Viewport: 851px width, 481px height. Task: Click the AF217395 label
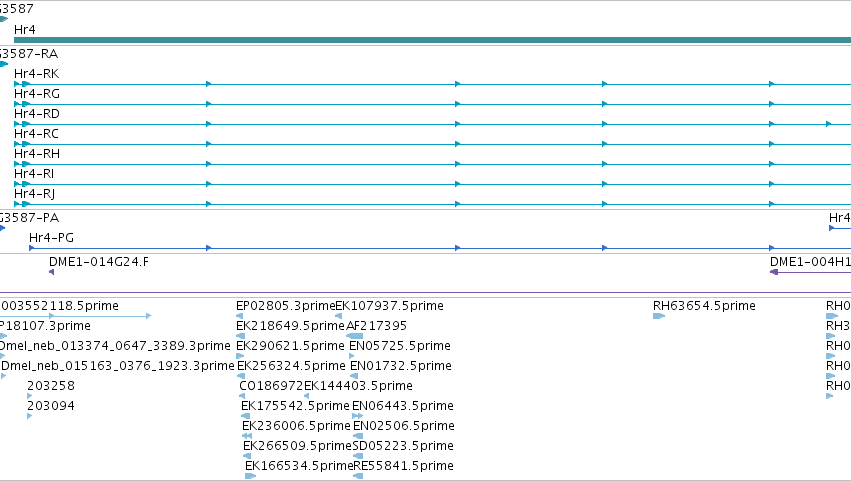377,326
